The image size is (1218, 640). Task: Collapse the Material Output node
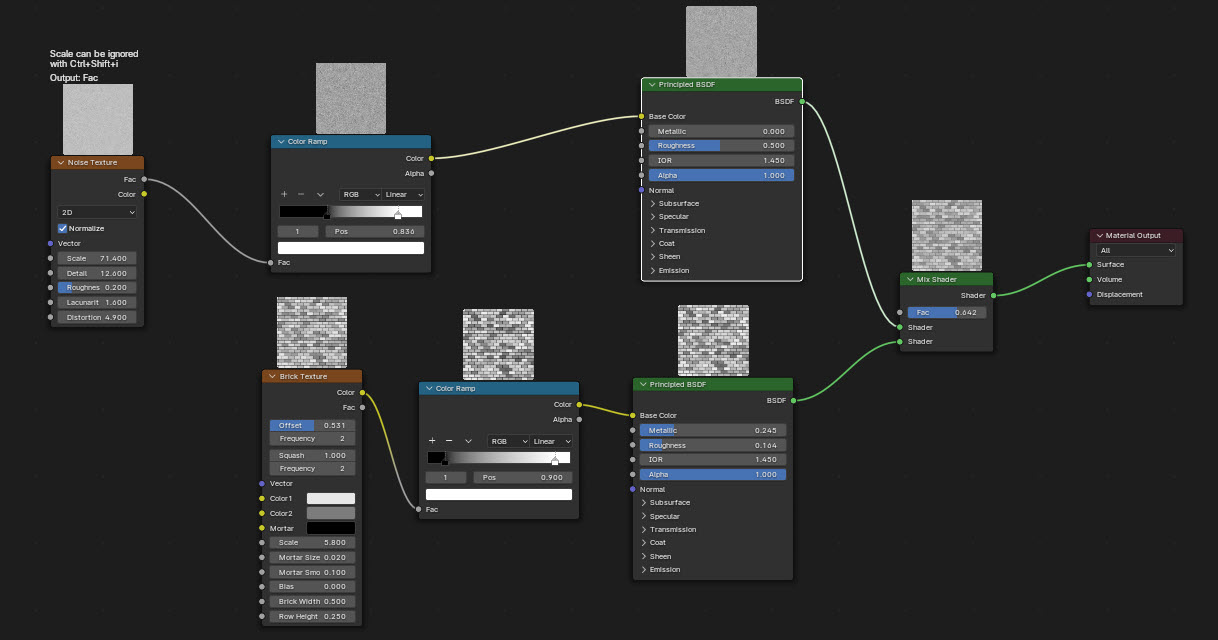click(x=1099, y=235)
